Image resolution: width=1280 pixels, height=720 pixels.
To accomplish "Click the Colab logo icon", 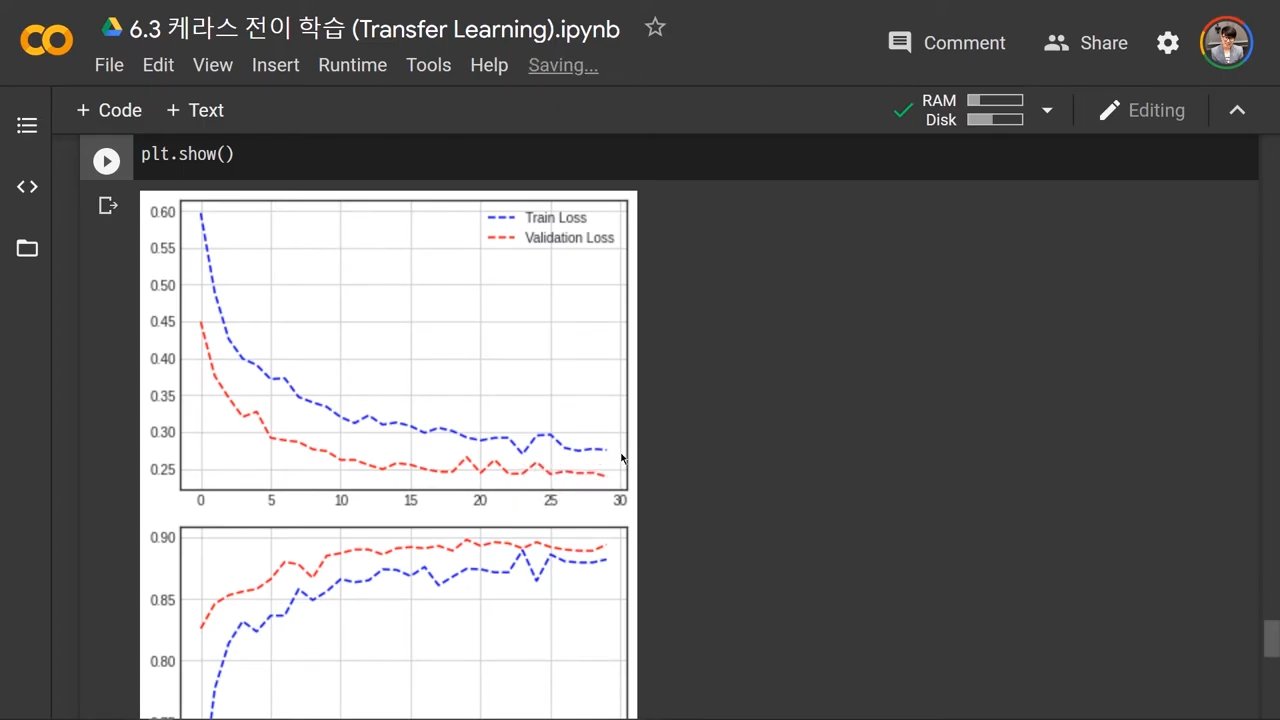I will pyautogui.click(x=47, y=41).
